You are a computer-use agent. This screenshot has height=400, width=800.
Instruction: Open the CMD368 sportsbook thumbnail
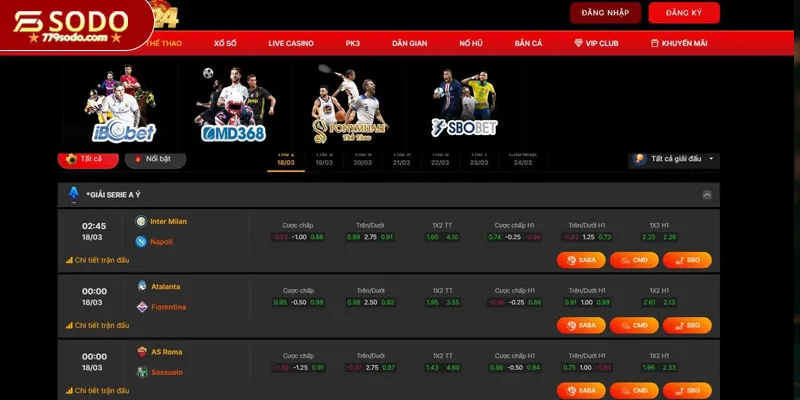point(236,104)
